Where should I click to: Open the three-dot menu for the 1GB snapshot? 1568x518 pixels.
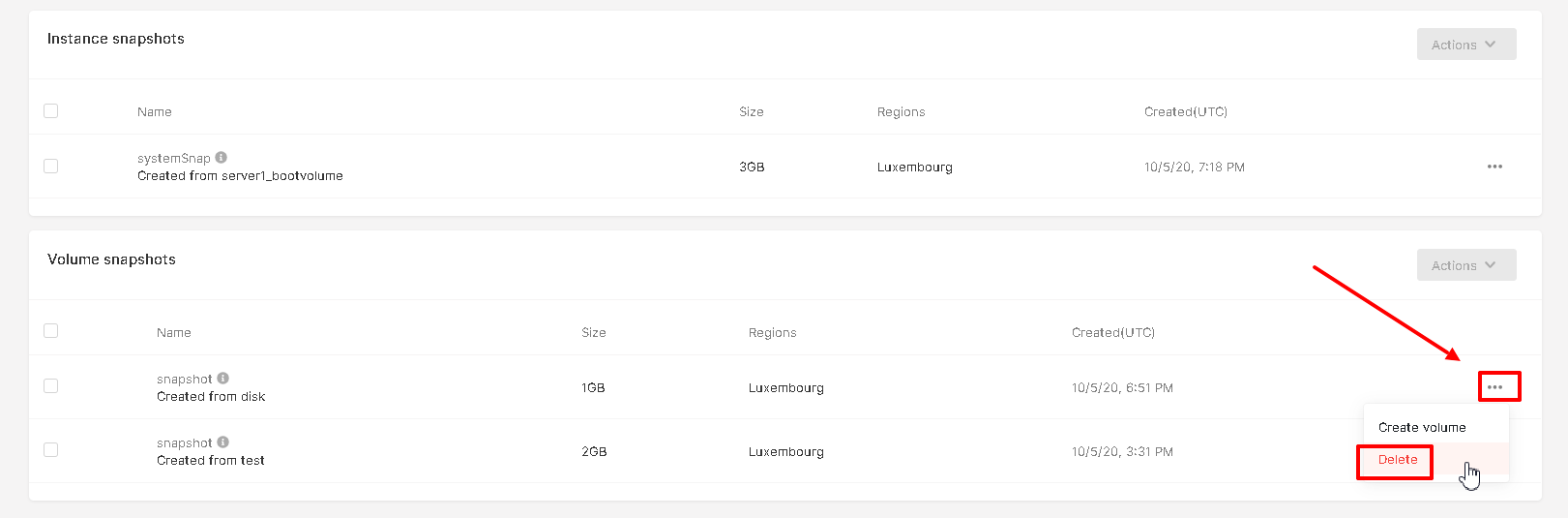(1495, 387)
